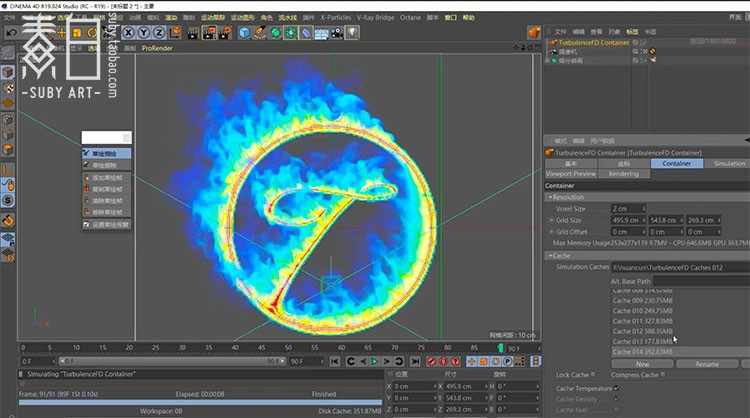Collapse the Cache section
The width and height of the screenshot is (750, 418).
click(x=550, y=256)
